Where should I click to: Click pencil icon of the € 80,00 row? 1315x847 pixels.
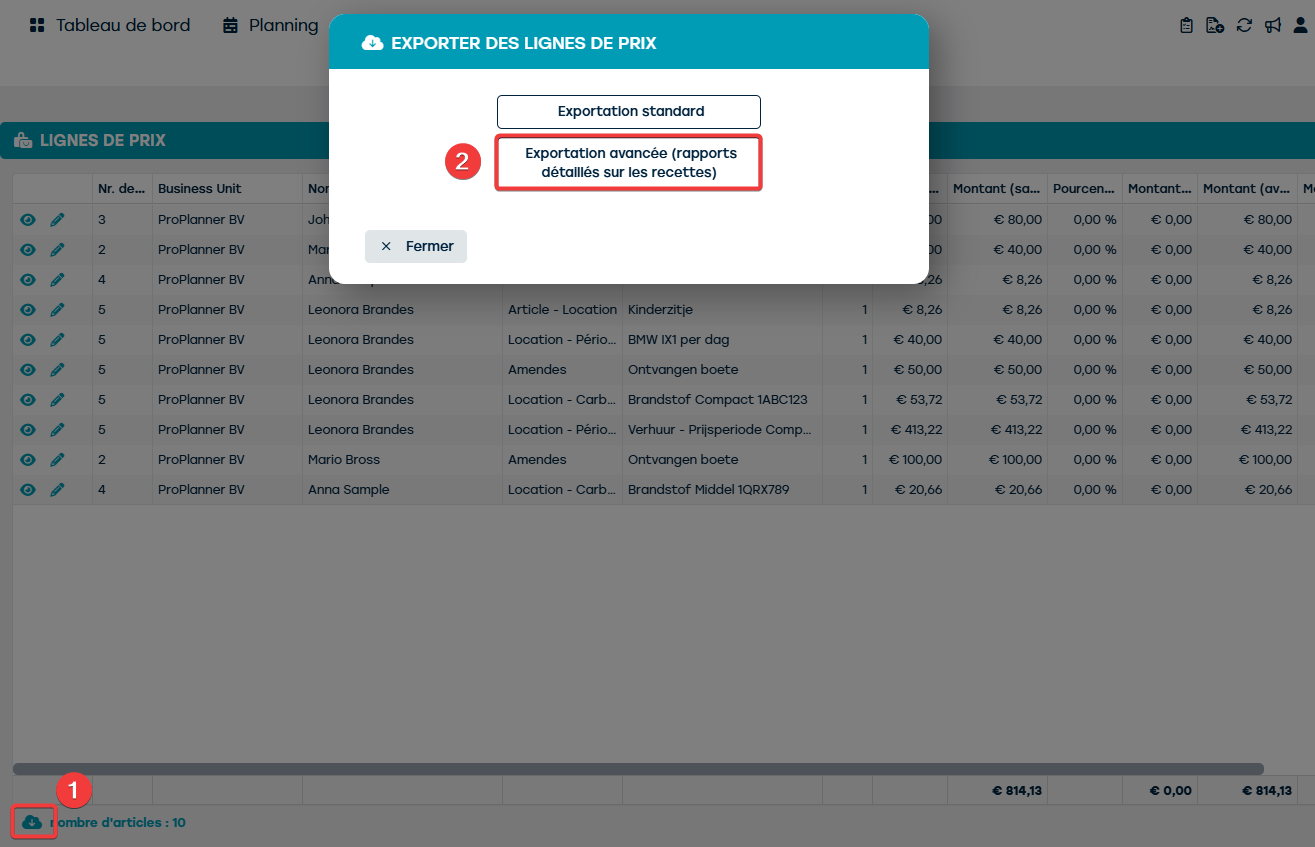[57, 220]
